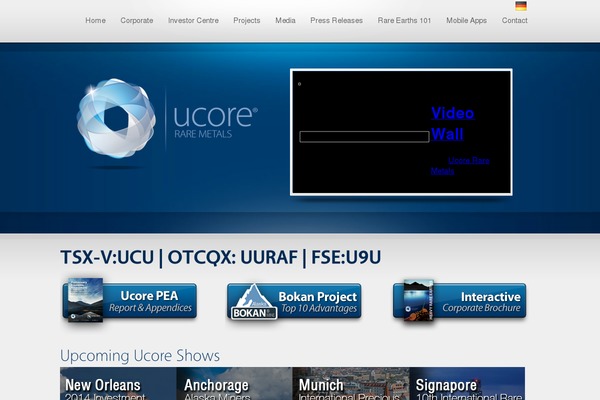Screen dimensions: 600x400
Task: Select the Singapore show tile
Action: coord(467,384)
